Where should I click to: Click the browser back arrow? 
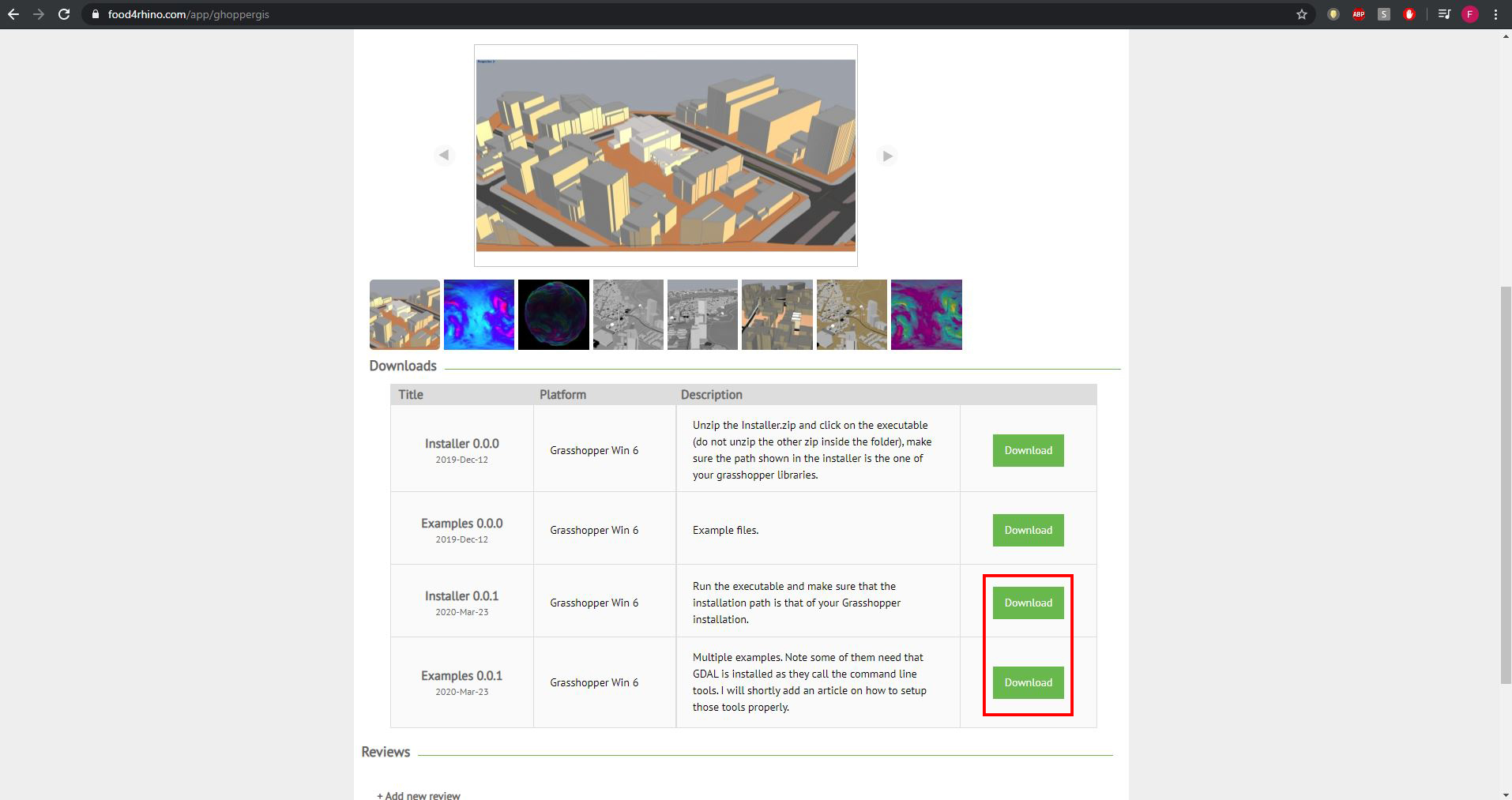[13, 14]
